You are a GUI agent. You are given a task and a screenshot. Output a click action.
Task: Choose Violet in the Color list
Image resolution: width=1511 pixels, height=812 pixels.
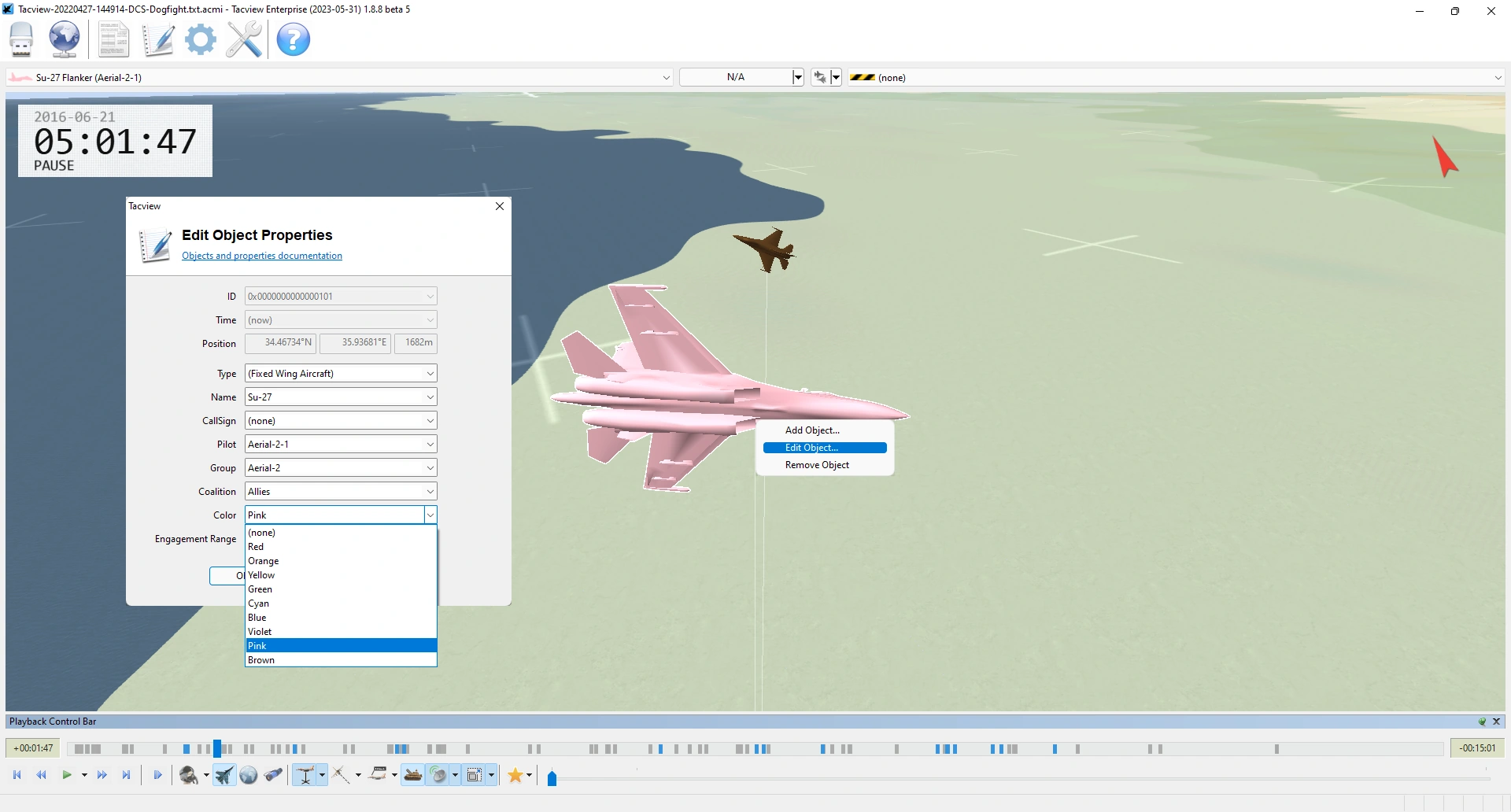[341, 632]
